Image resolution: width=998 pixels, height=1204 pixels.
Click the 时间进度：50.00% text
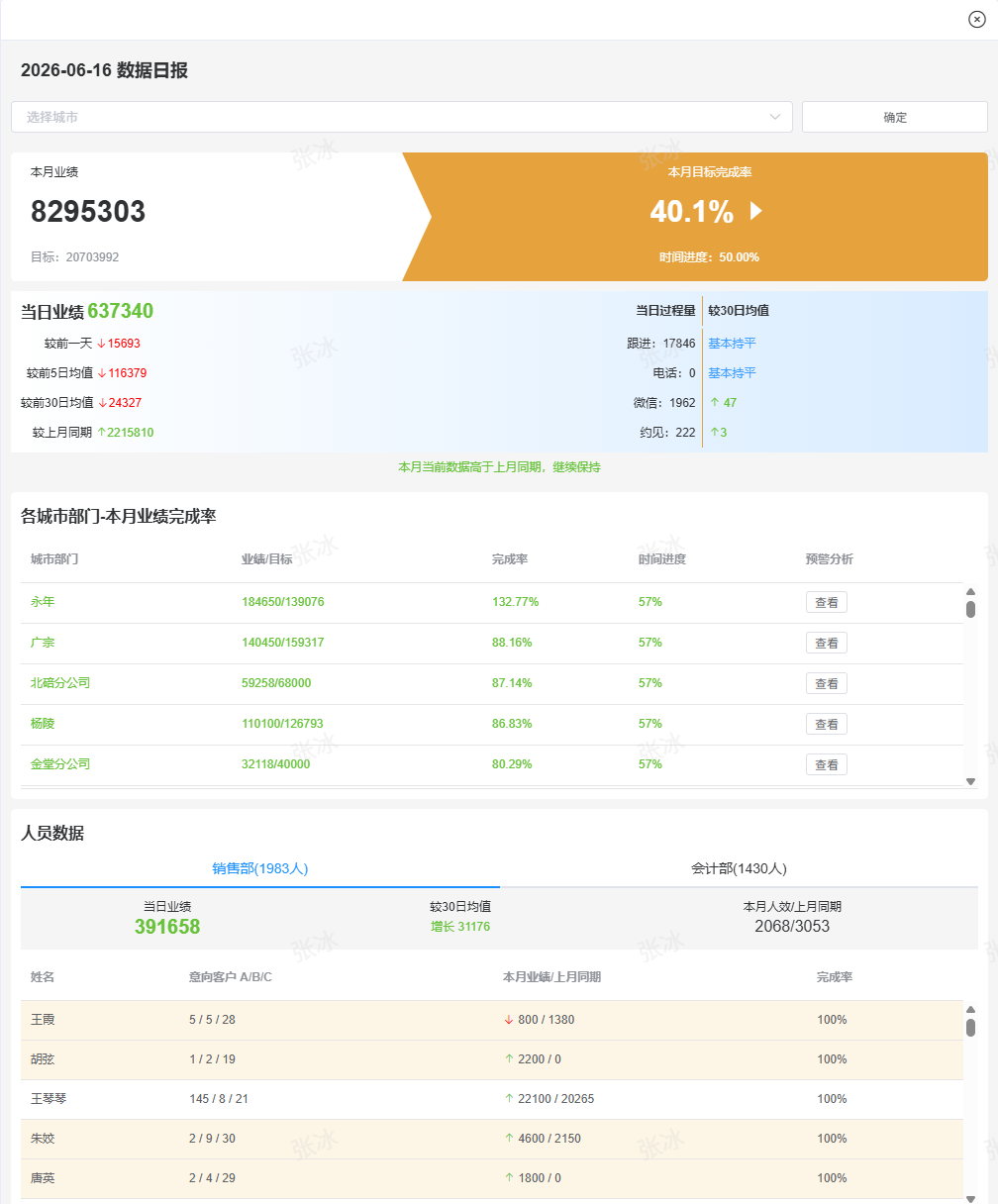click(710, 257)
